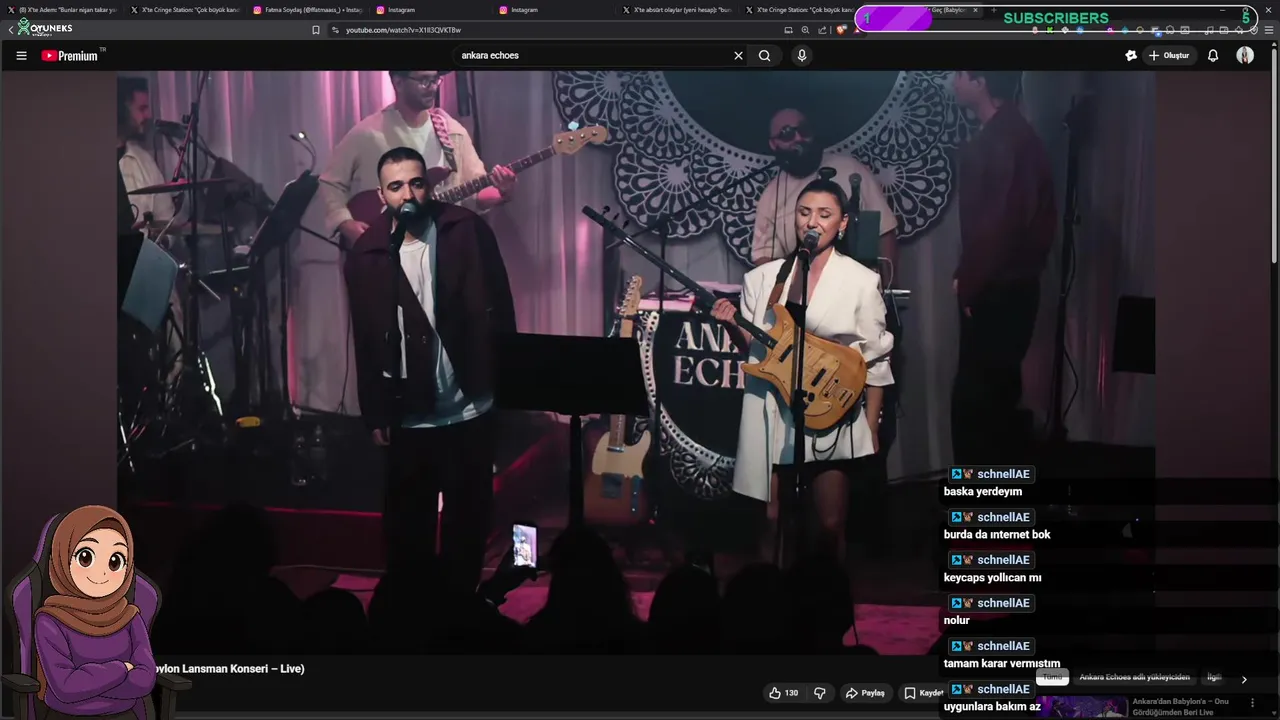Click the zoom magnifier icon in address bar

click(x=805, y=30)
